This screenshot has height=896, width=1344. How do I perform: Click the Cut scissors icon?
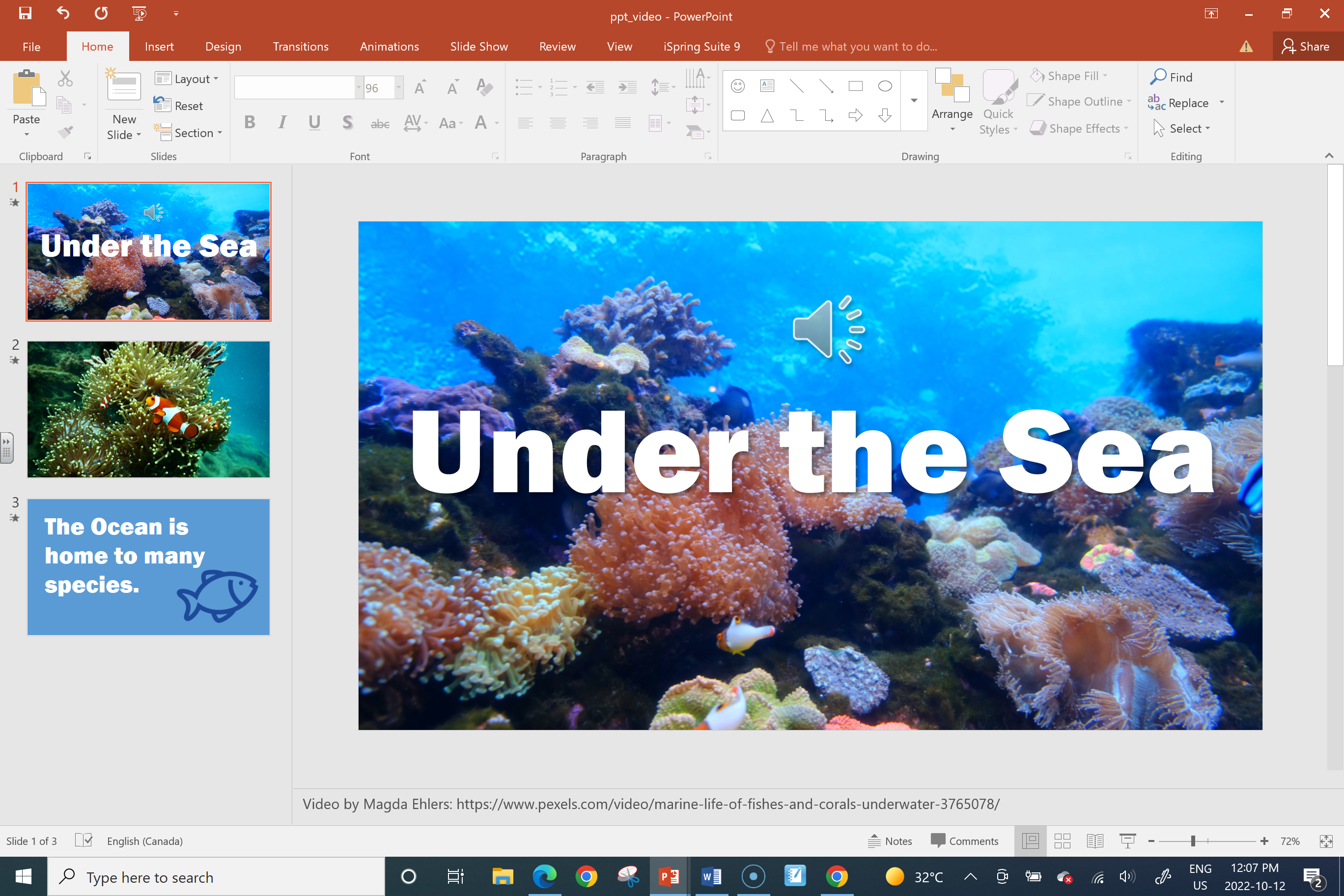(x=65, y=78)
